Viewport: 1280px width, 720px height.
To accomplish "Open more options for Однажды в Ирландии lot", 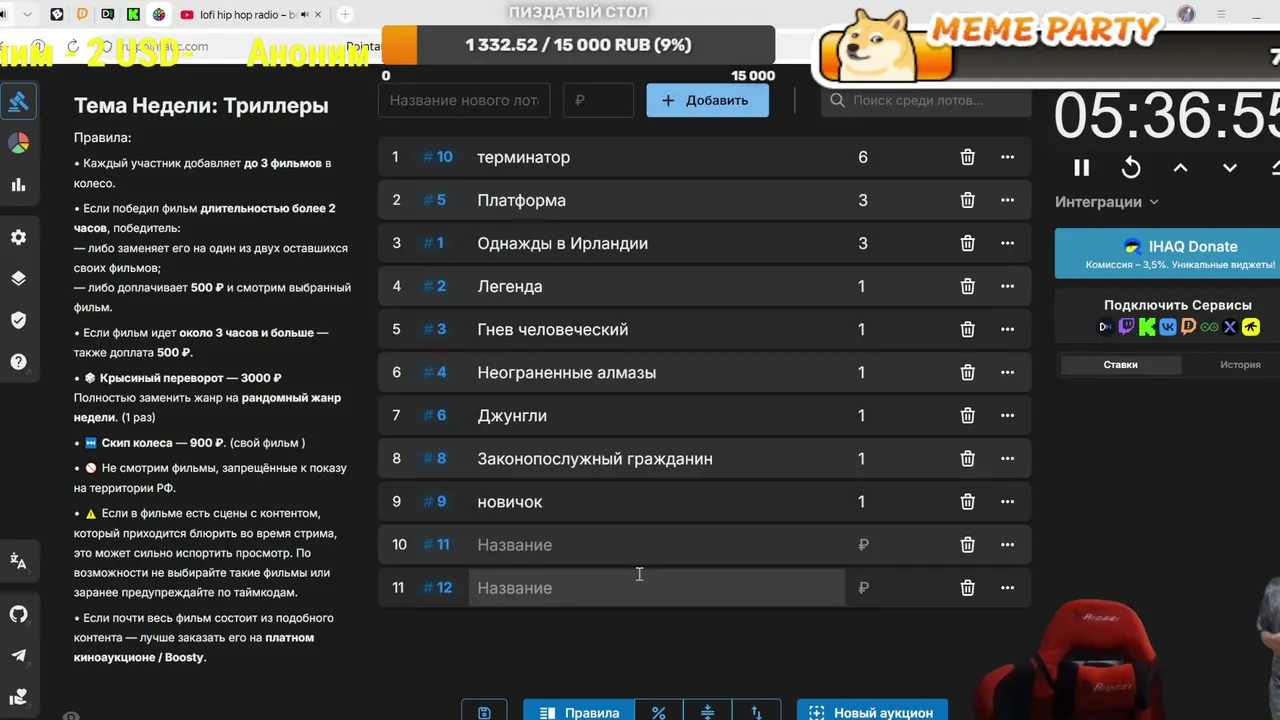I will point(1007,243).
